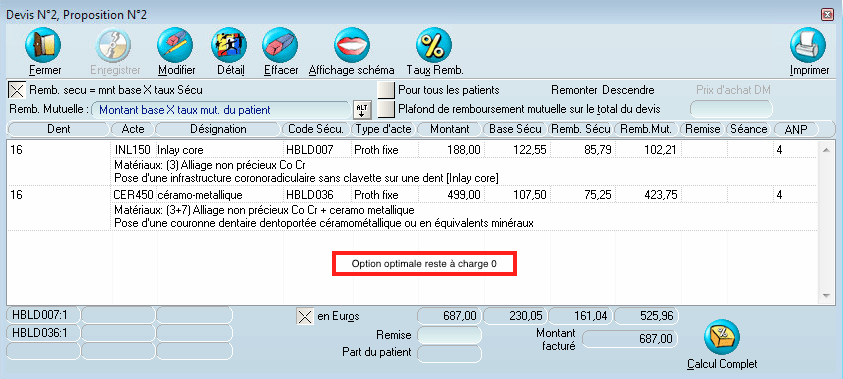Image resolution: width=843 pixels, height=379 pixels.
Task: Open the Détail icon
Action: [x=228, y=45]
